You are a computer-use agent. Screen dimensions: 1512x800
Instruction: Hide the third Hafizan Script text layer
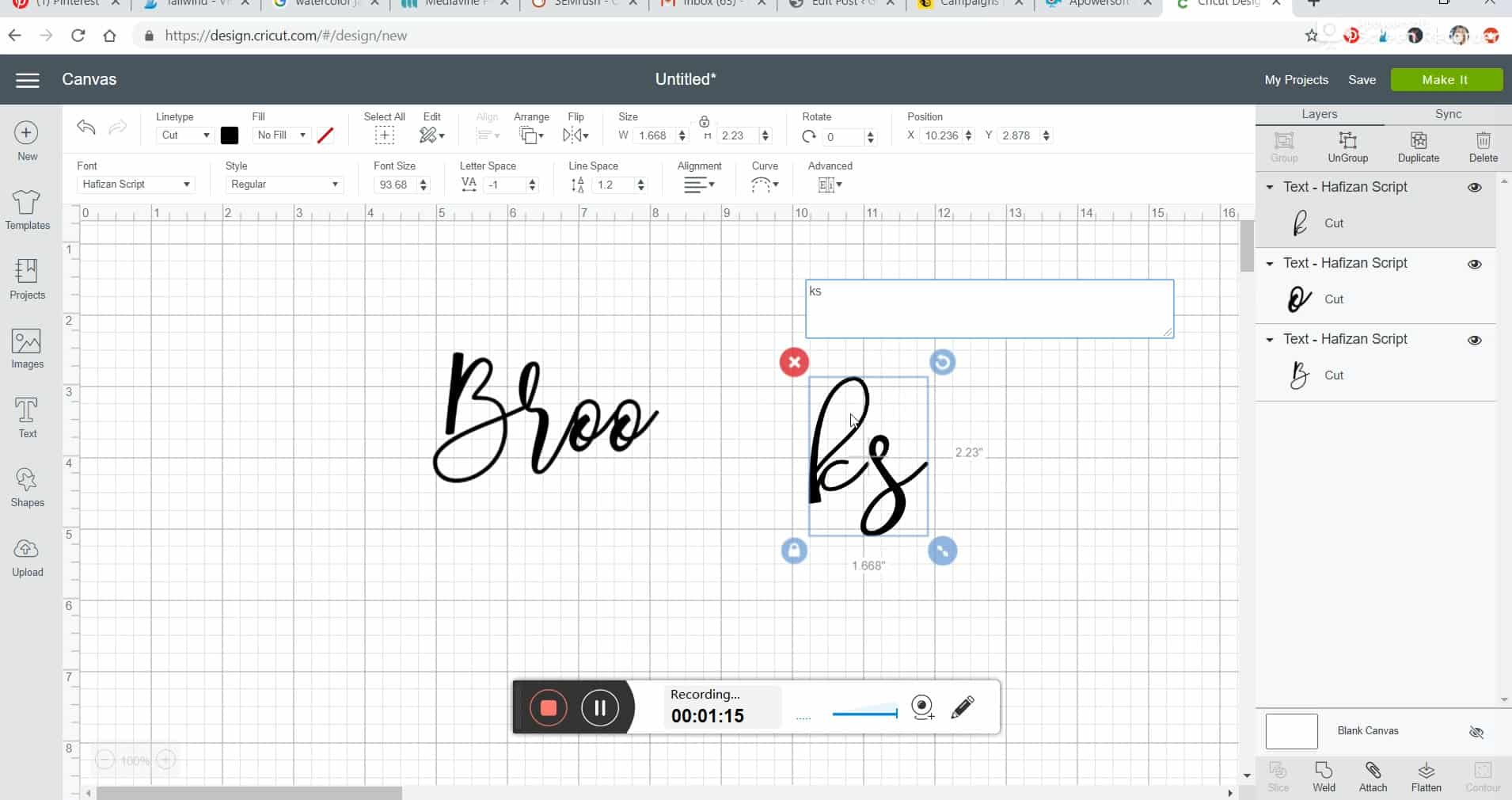point(1475,340)
